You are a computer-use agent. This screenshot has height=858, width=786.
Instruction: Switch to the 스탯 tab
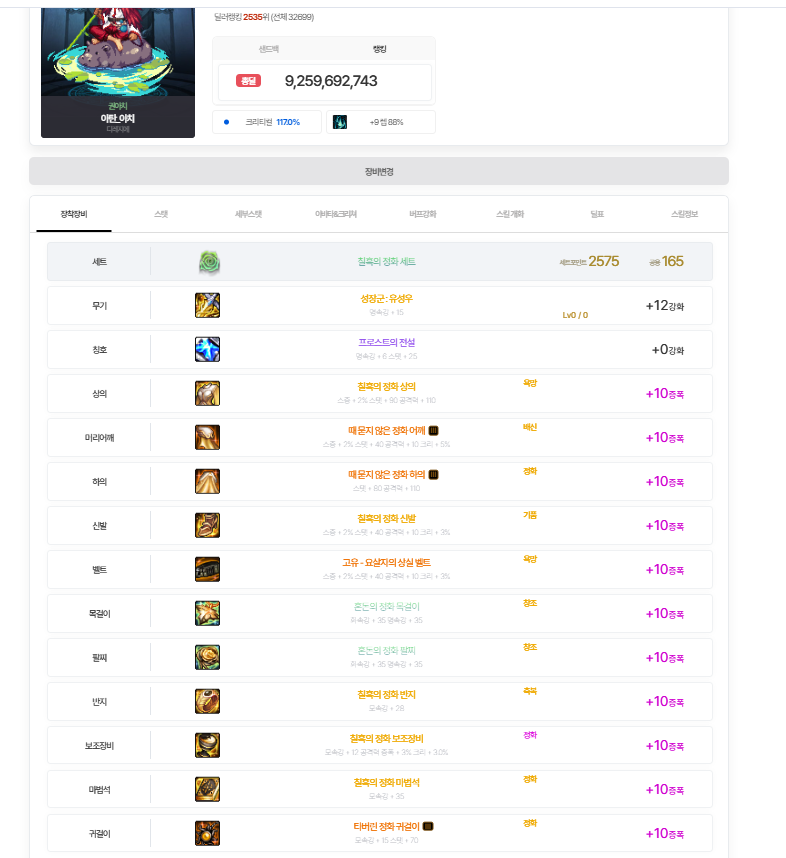161,214
